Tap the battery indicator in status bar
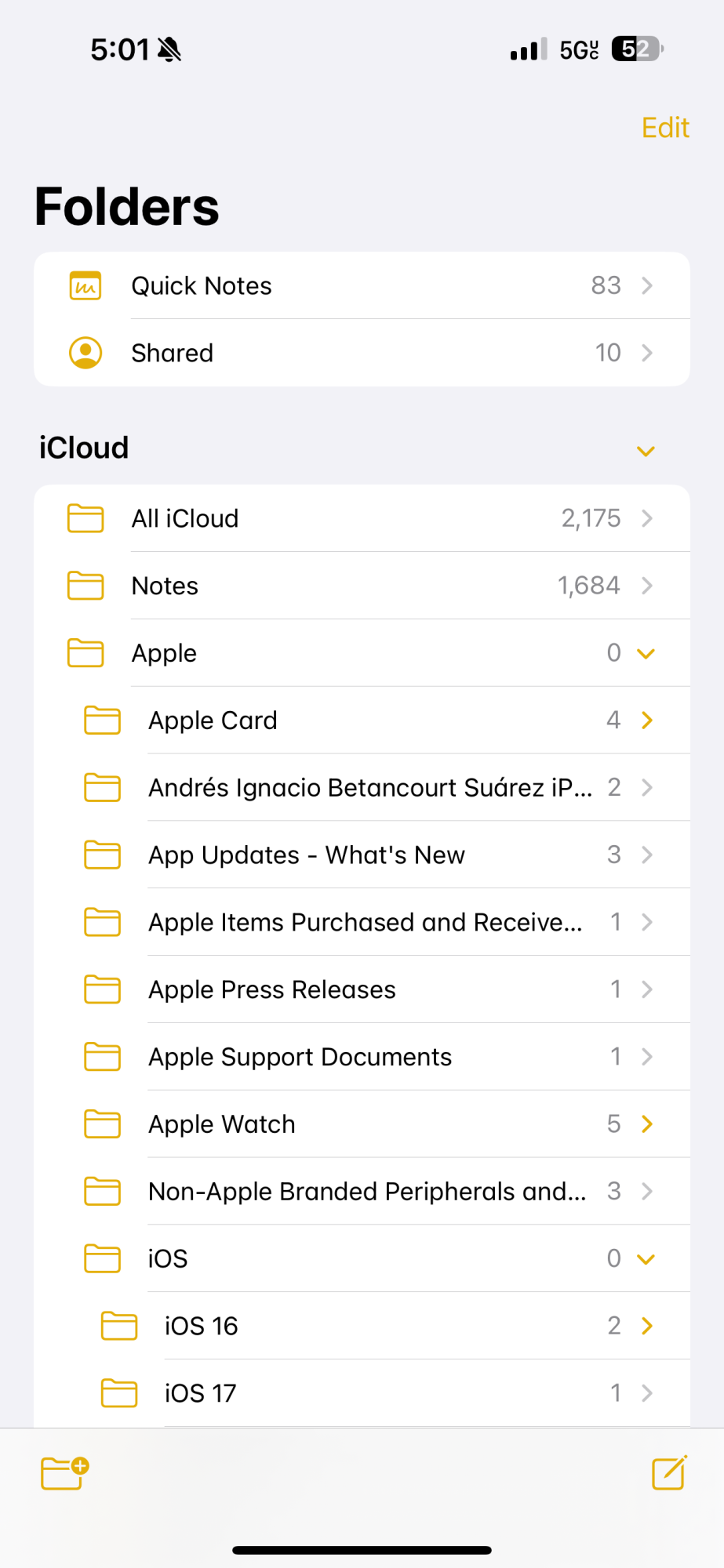 coord(638,49)
